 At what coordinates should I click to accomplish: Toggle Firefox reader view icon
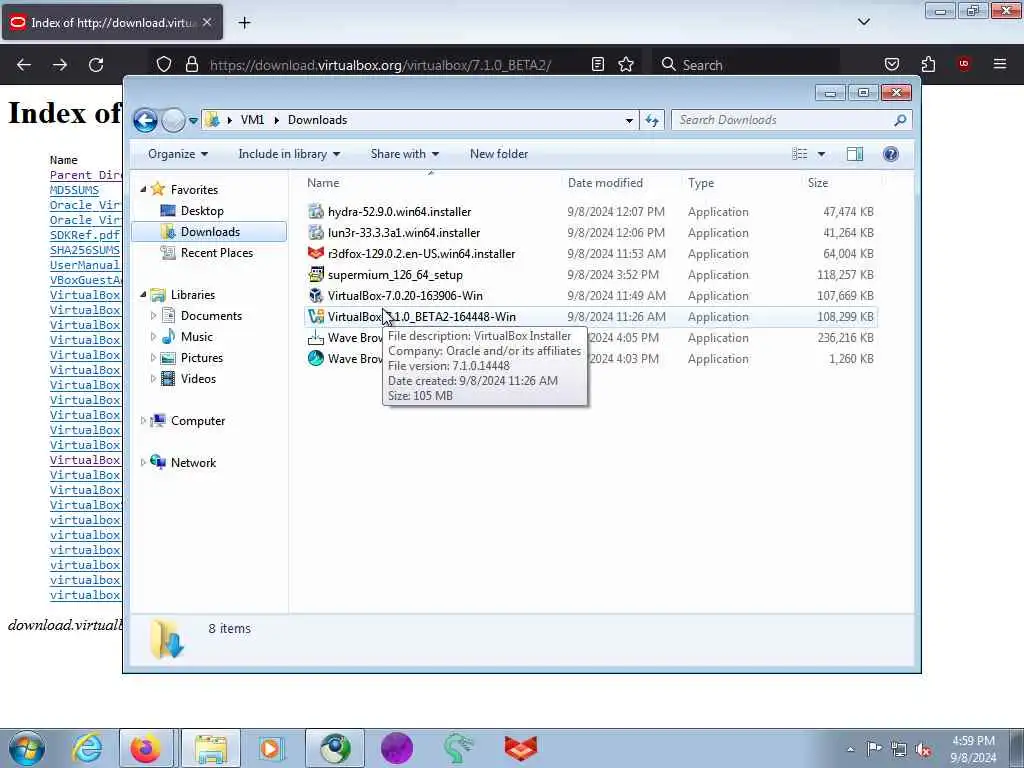598,64
